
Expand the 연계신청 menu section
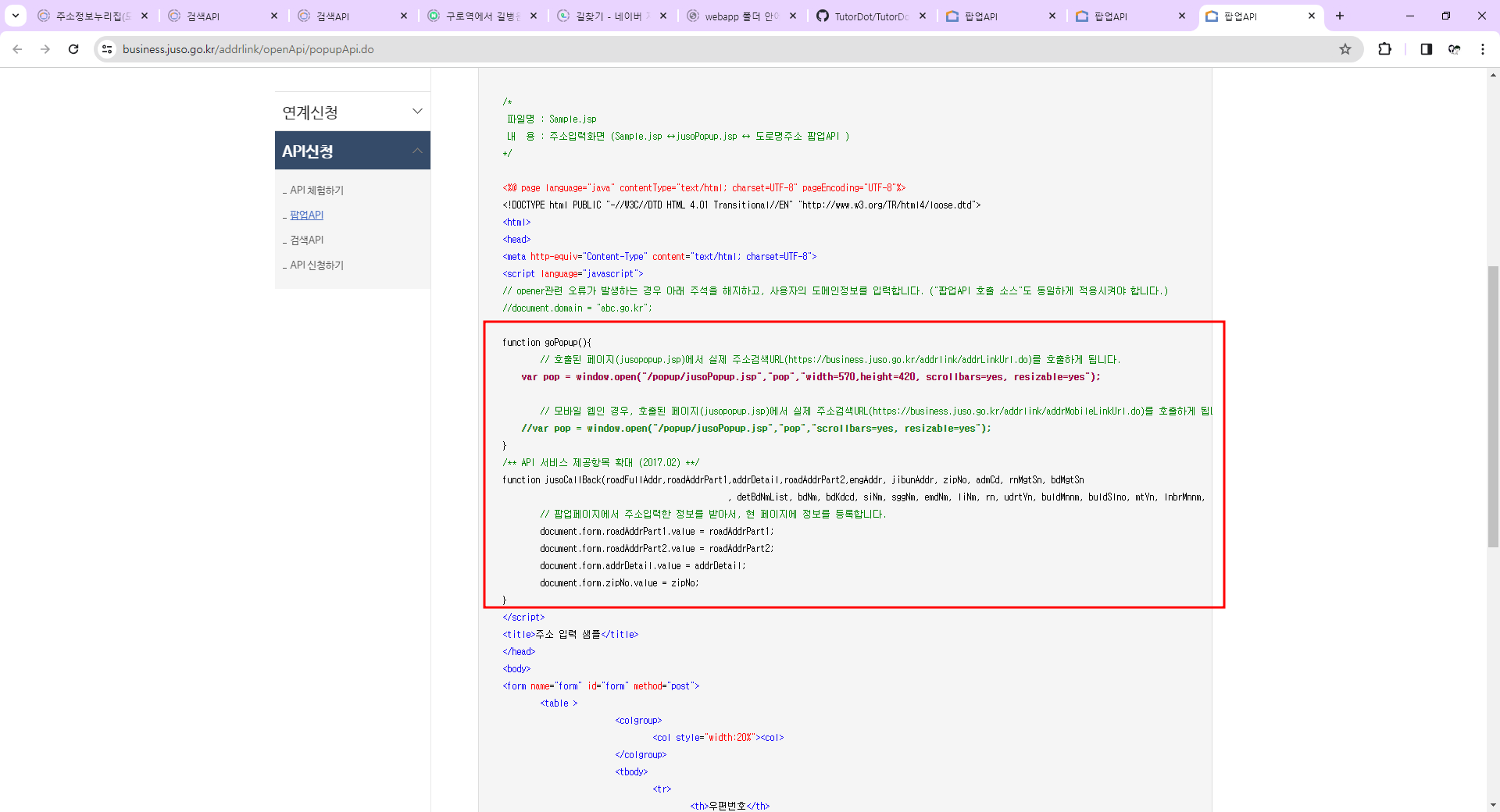pos(352,112)
